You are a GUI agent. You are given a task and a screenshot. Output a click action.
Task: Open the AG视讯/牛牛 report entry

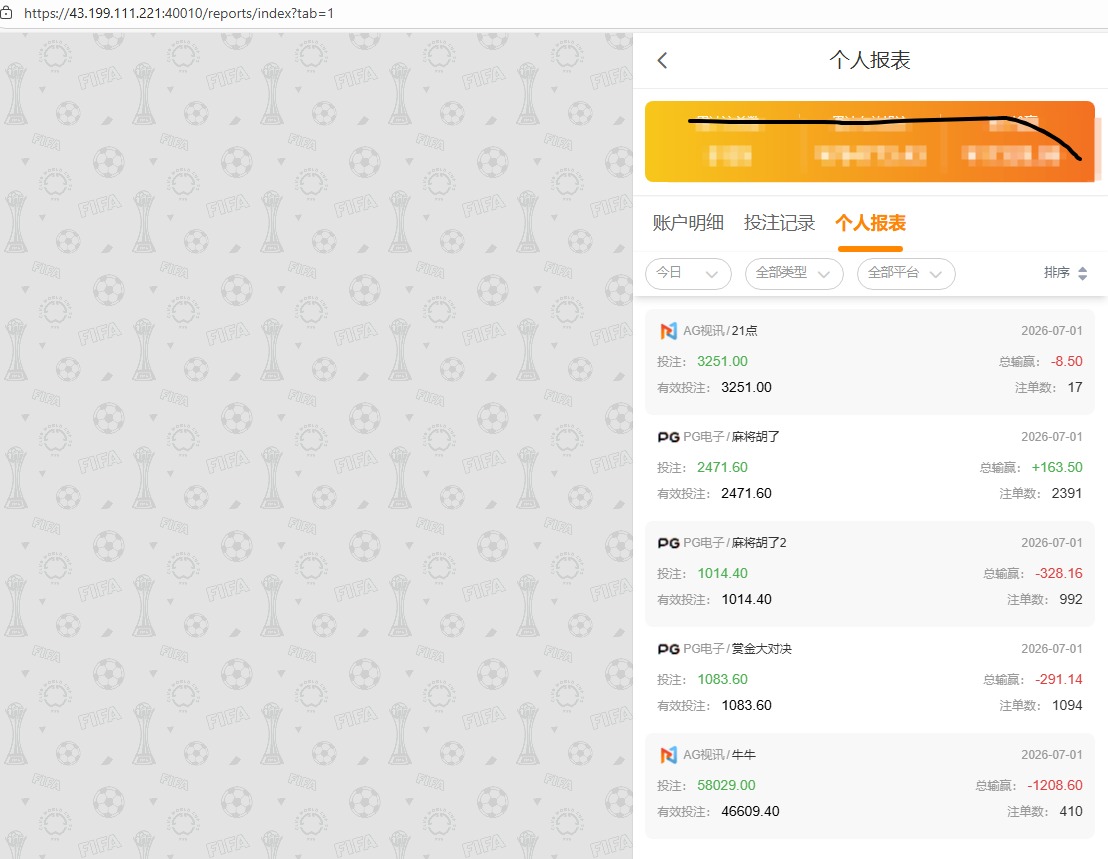(870, 785)
